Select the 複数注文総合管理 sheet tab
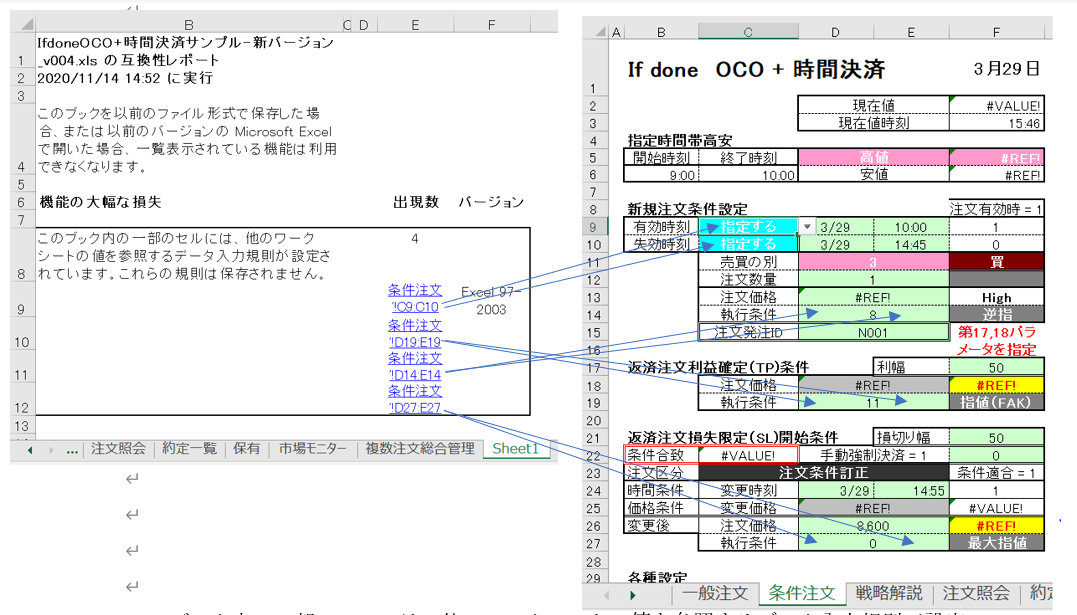The image size is (1077, 615). pos(419,449)
